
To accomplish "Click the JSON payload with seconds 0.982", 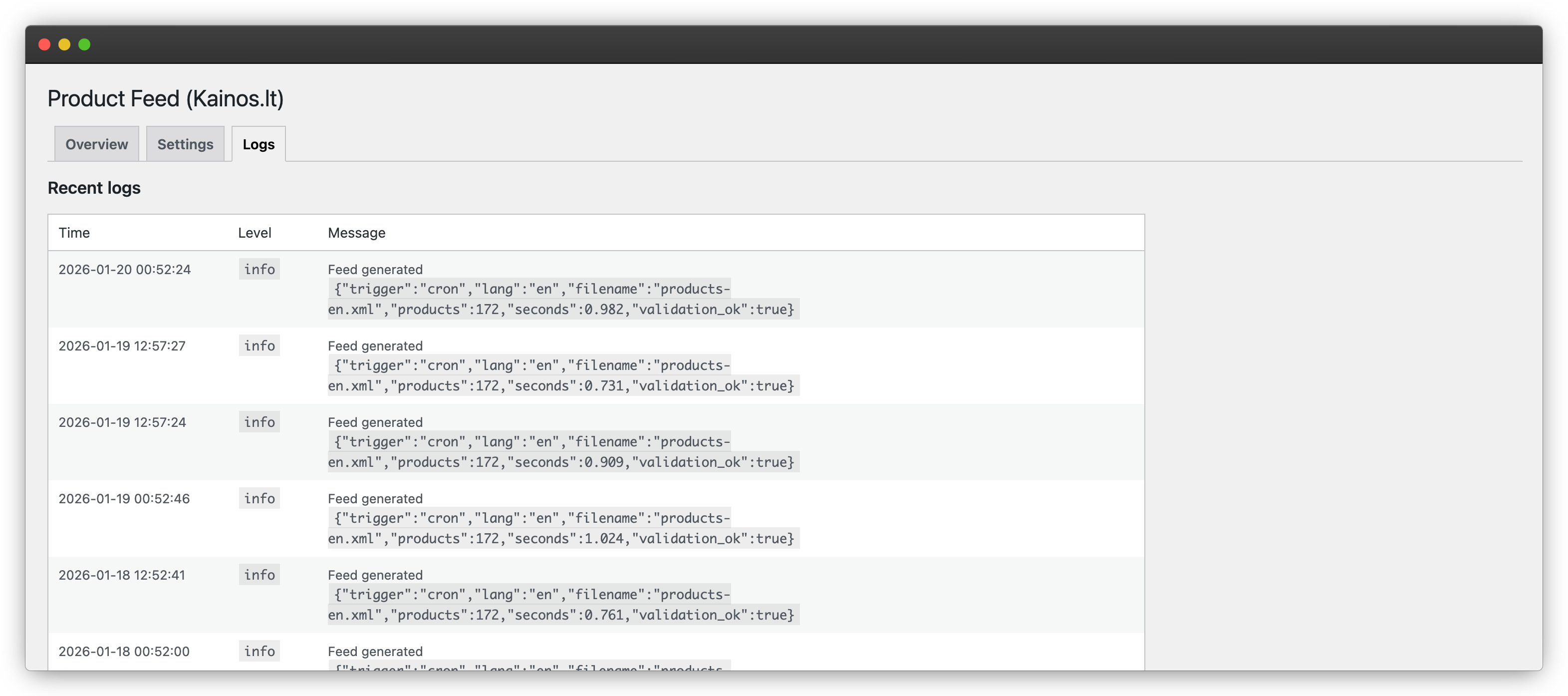I will pos(561,299).
